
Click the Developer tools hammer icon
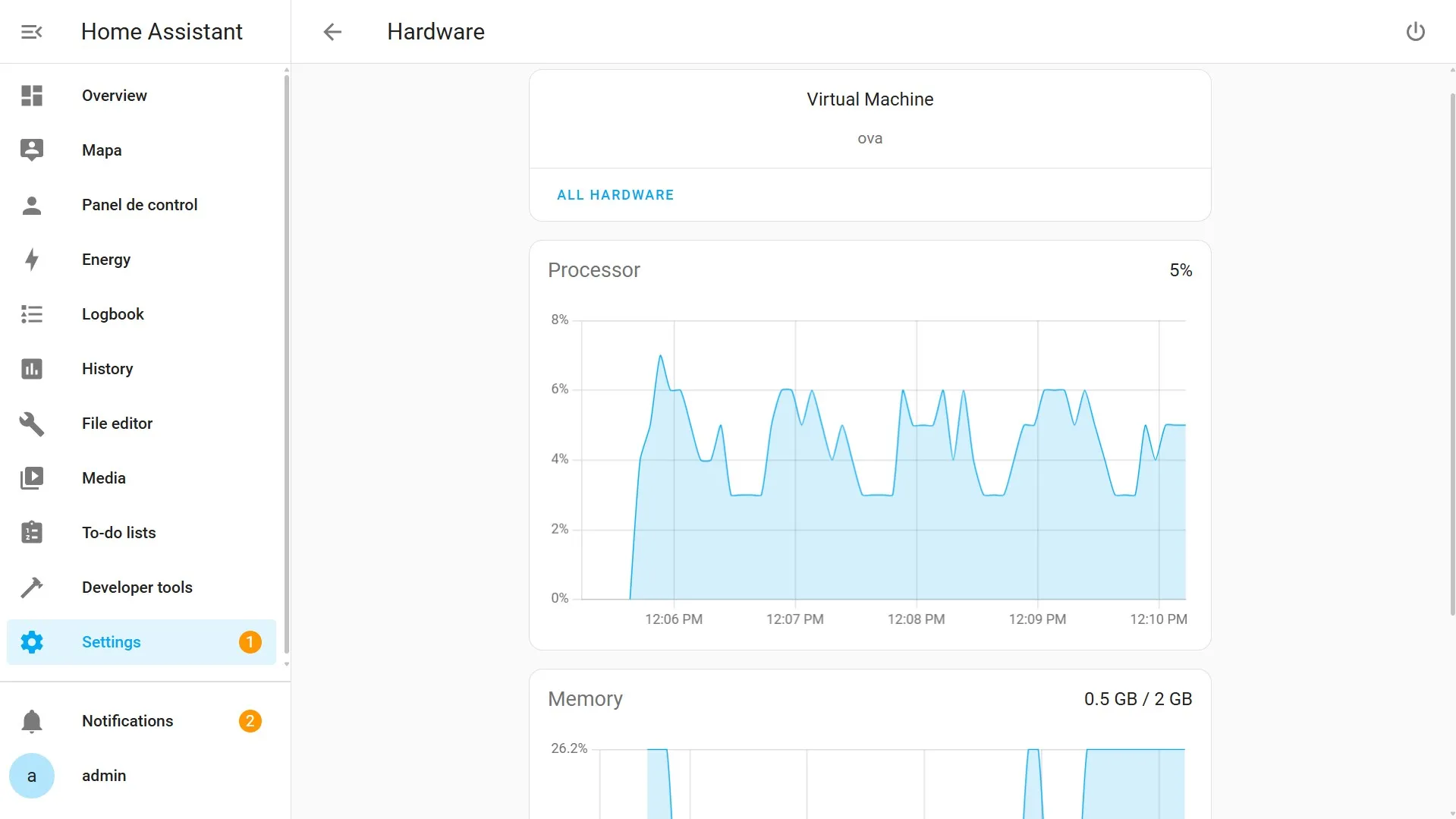click(32, 587)
